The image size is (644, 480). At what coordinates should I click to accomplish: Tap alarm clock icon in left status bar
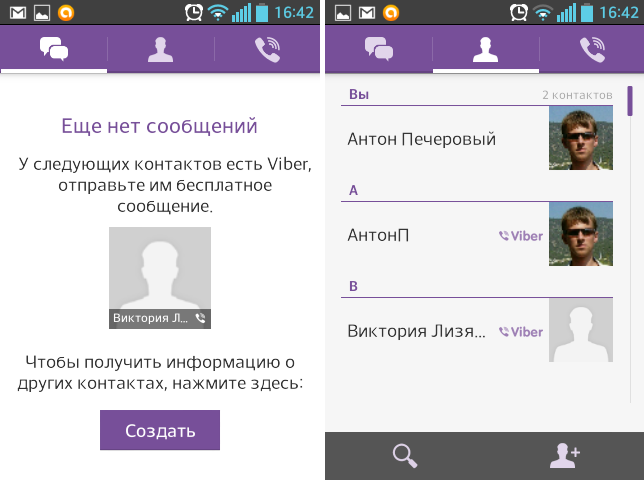[x=193, y=13]
